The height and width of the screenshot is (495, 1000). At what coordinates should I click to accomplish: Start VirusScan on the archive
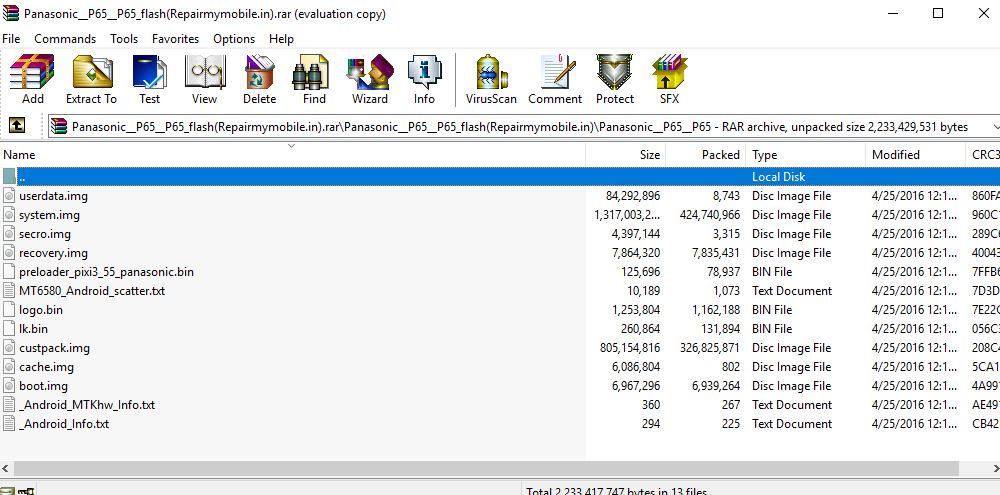point(491,79)
